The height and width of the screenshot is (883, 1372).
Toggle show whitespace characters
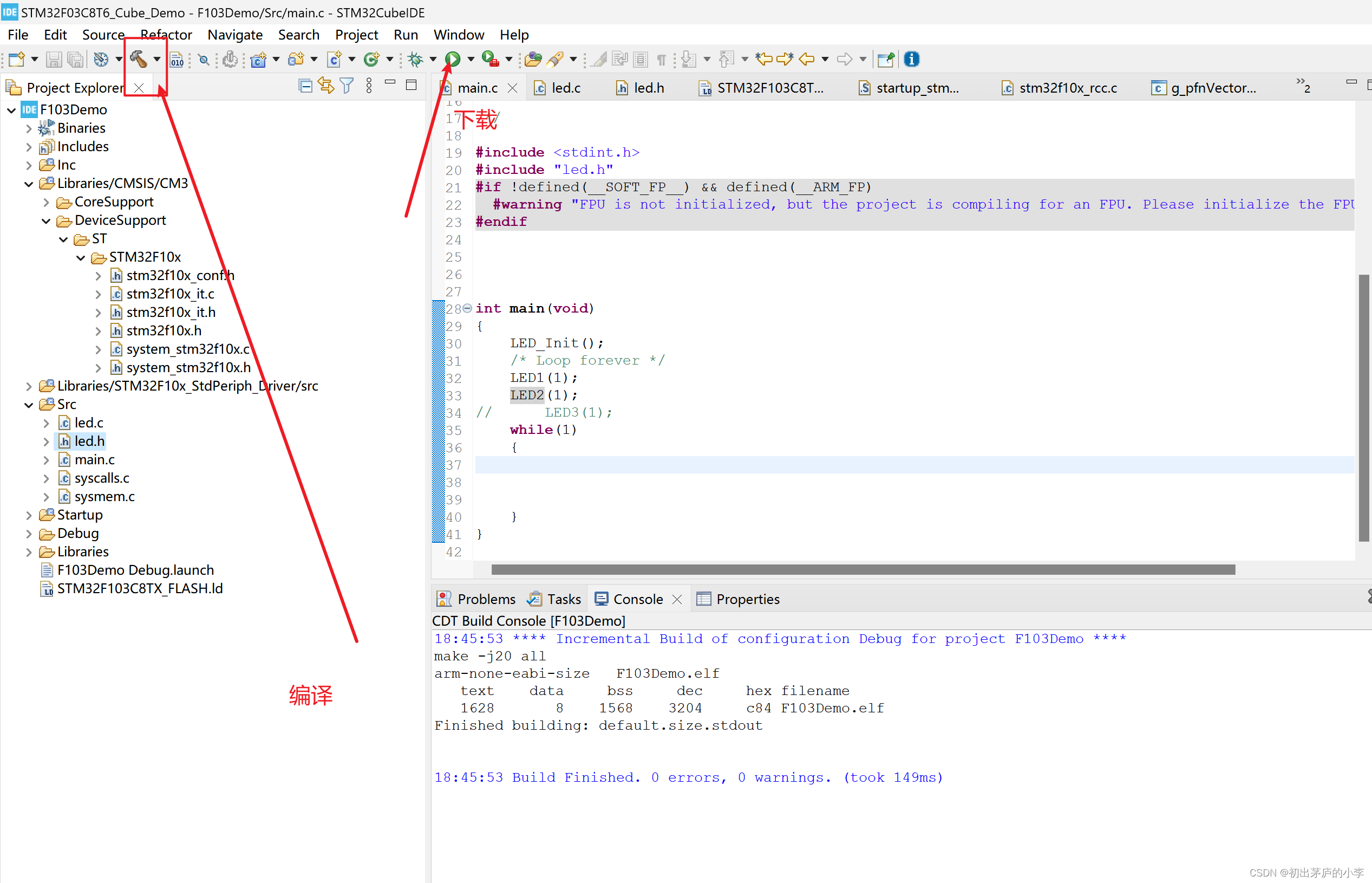[661, 59]
